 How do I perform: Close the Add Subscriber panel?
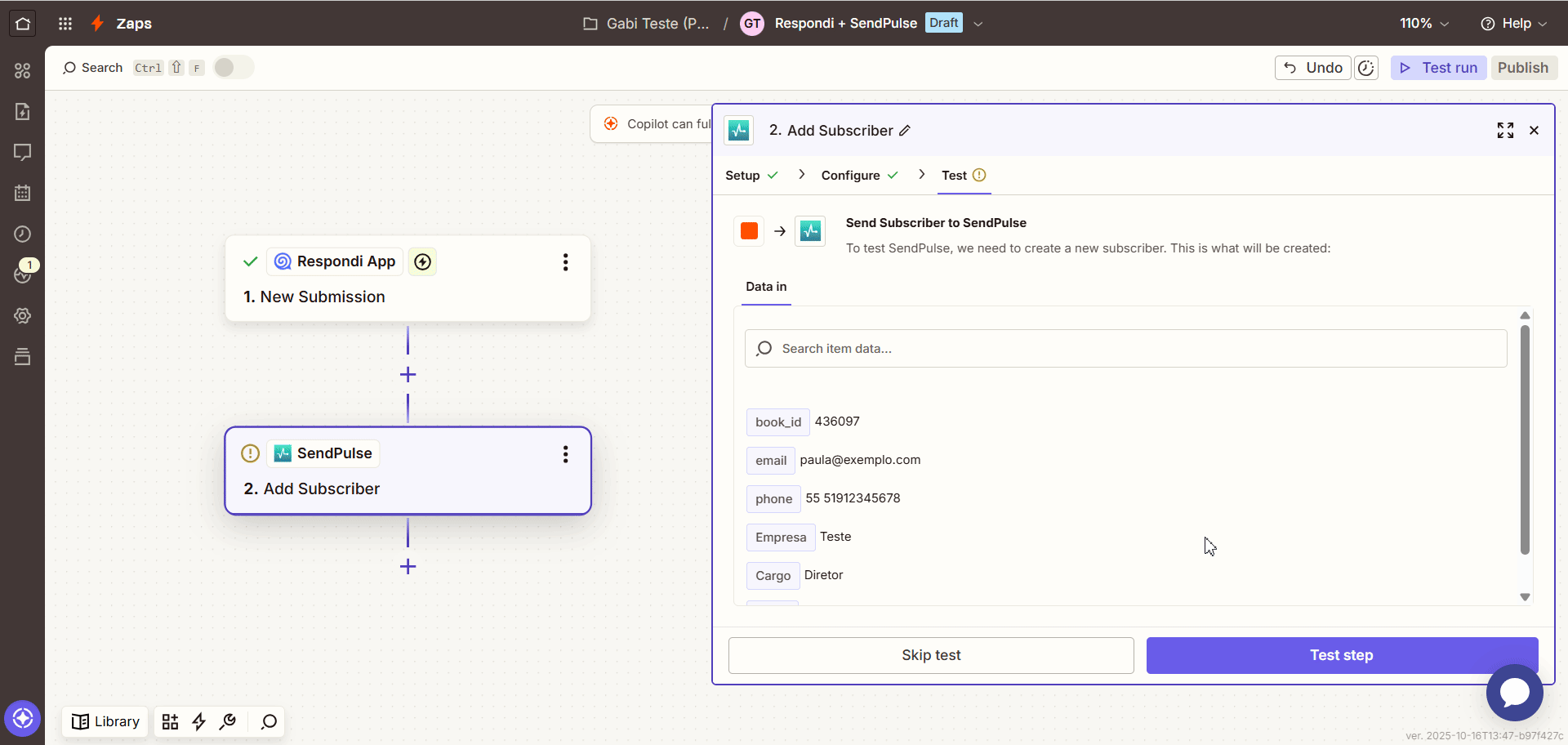pos(1535,131)
